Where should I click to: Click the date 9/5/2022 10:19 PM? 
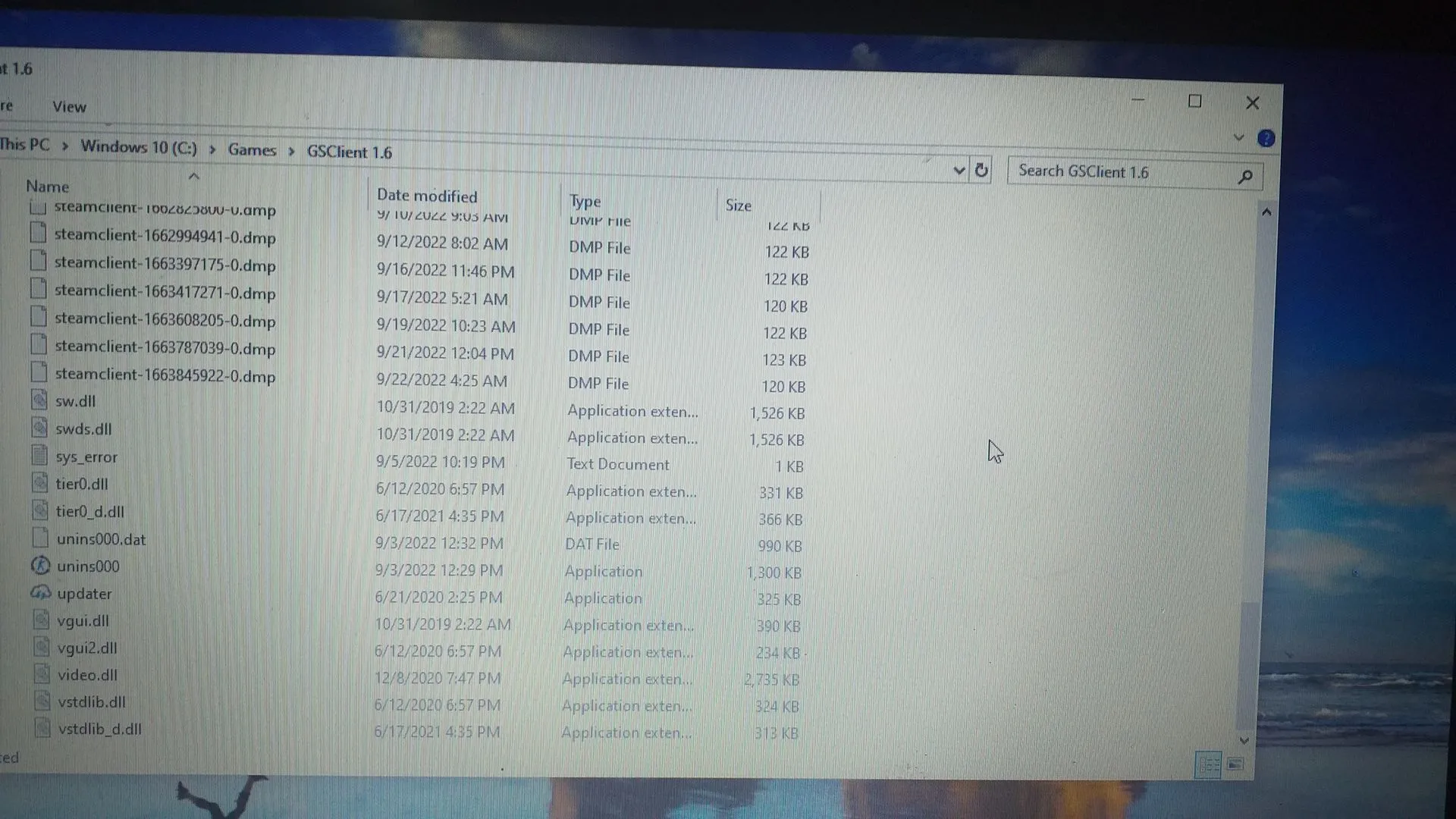440,462
